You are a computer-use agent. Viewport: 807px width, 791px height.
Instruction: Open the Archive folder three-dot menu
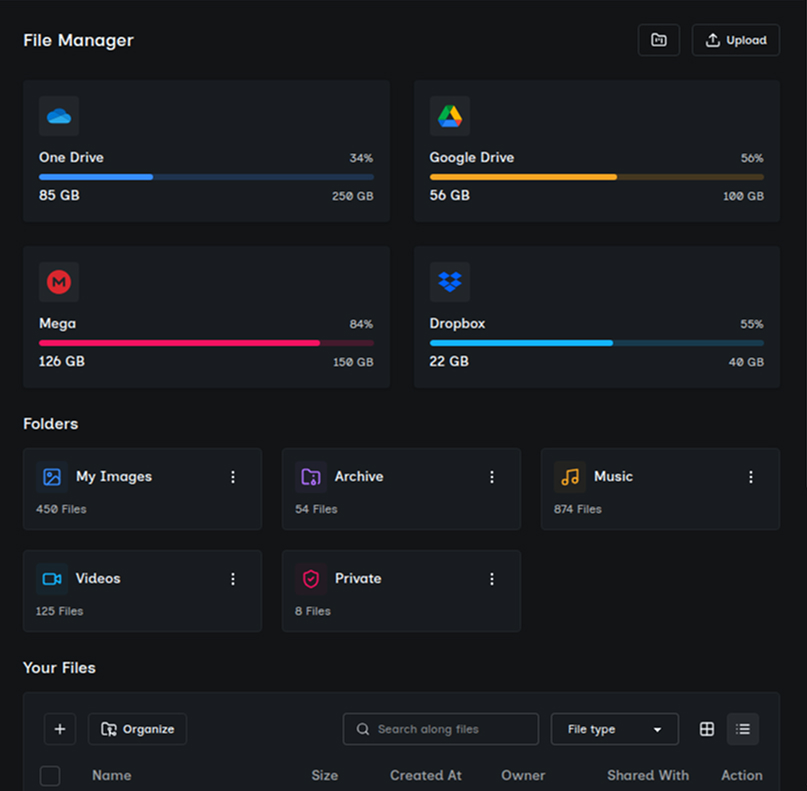coord(492,477)
